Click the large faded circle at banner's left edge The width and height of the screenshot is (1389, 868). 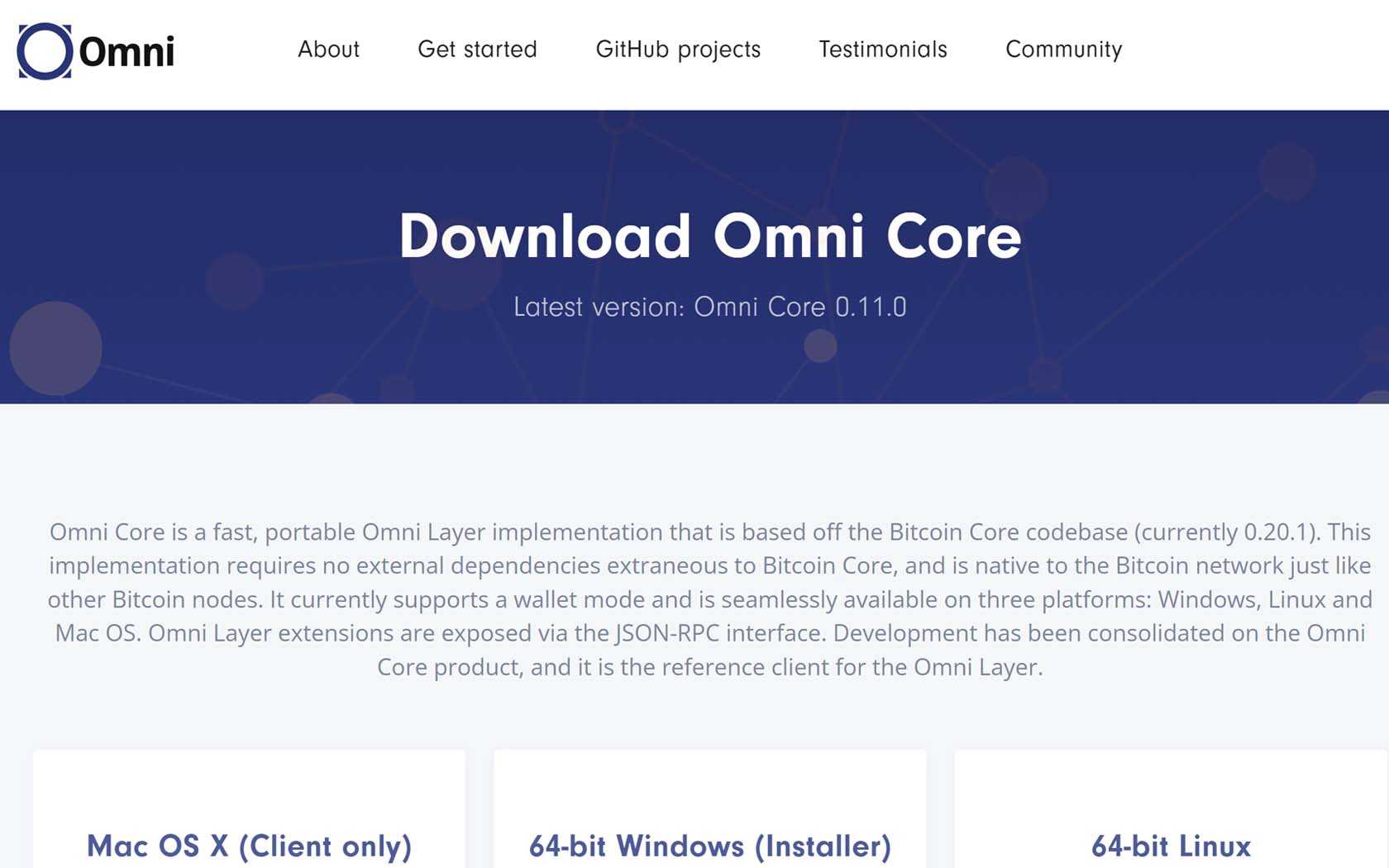click(55, 348)
